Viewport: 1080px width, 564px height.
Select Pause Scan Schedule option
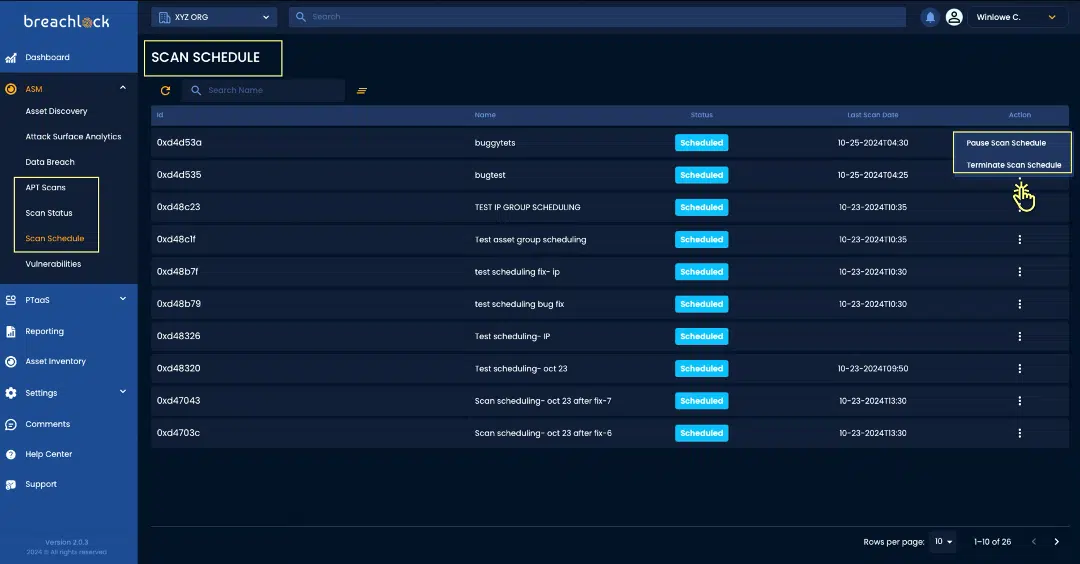(x=1006, y=143)
